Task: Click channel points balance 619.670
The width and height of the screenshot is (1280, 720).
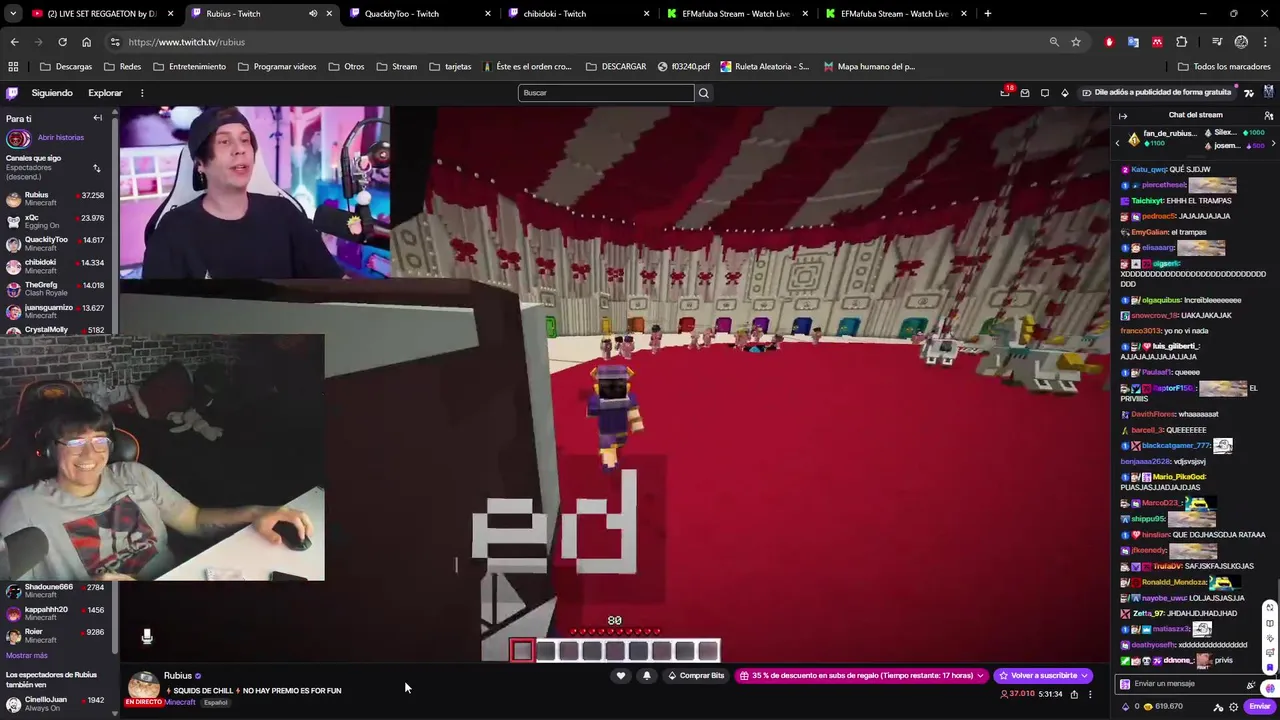Action: point(1161,707)
